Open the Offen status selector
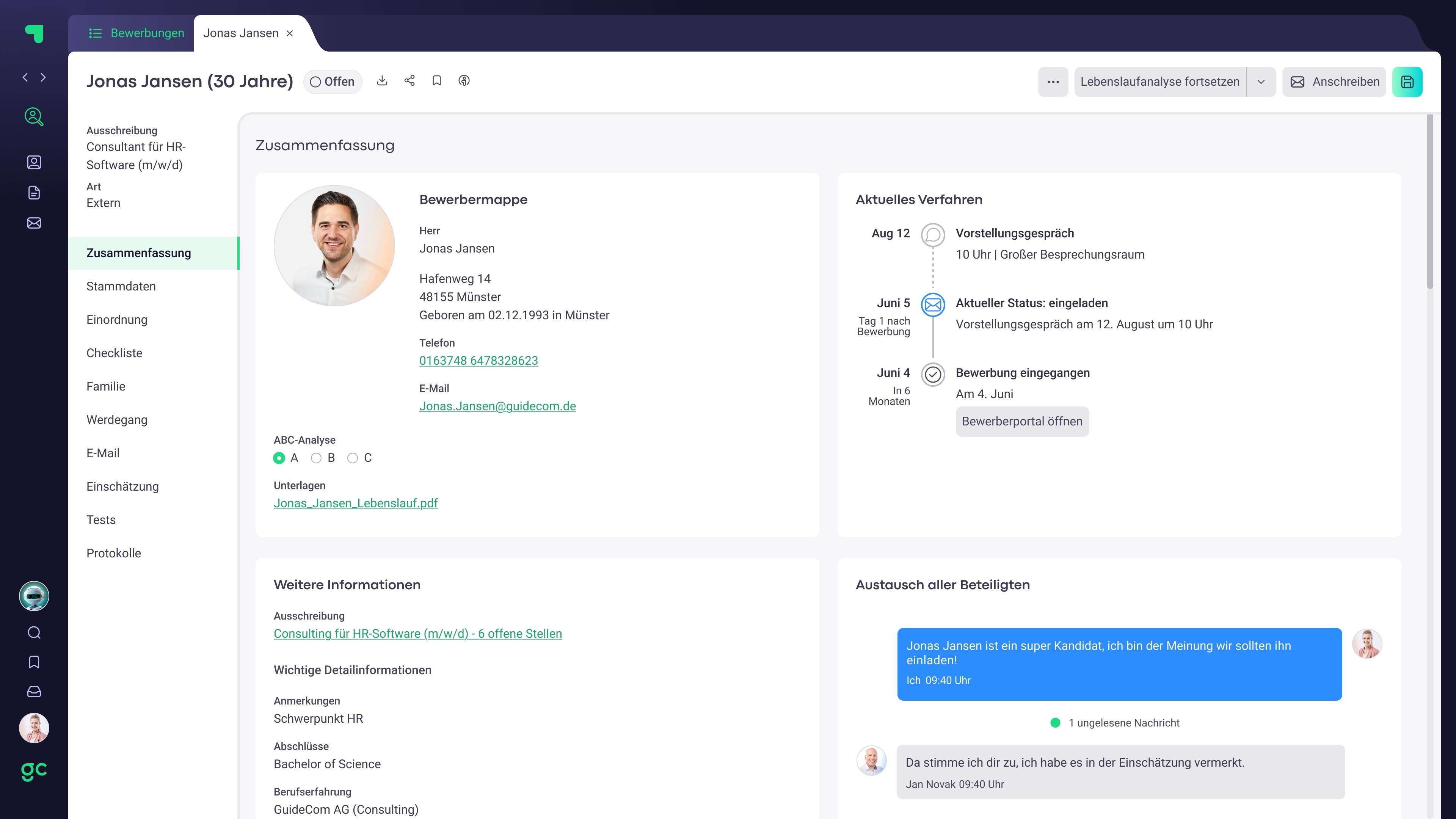 [x=333, y=82]
